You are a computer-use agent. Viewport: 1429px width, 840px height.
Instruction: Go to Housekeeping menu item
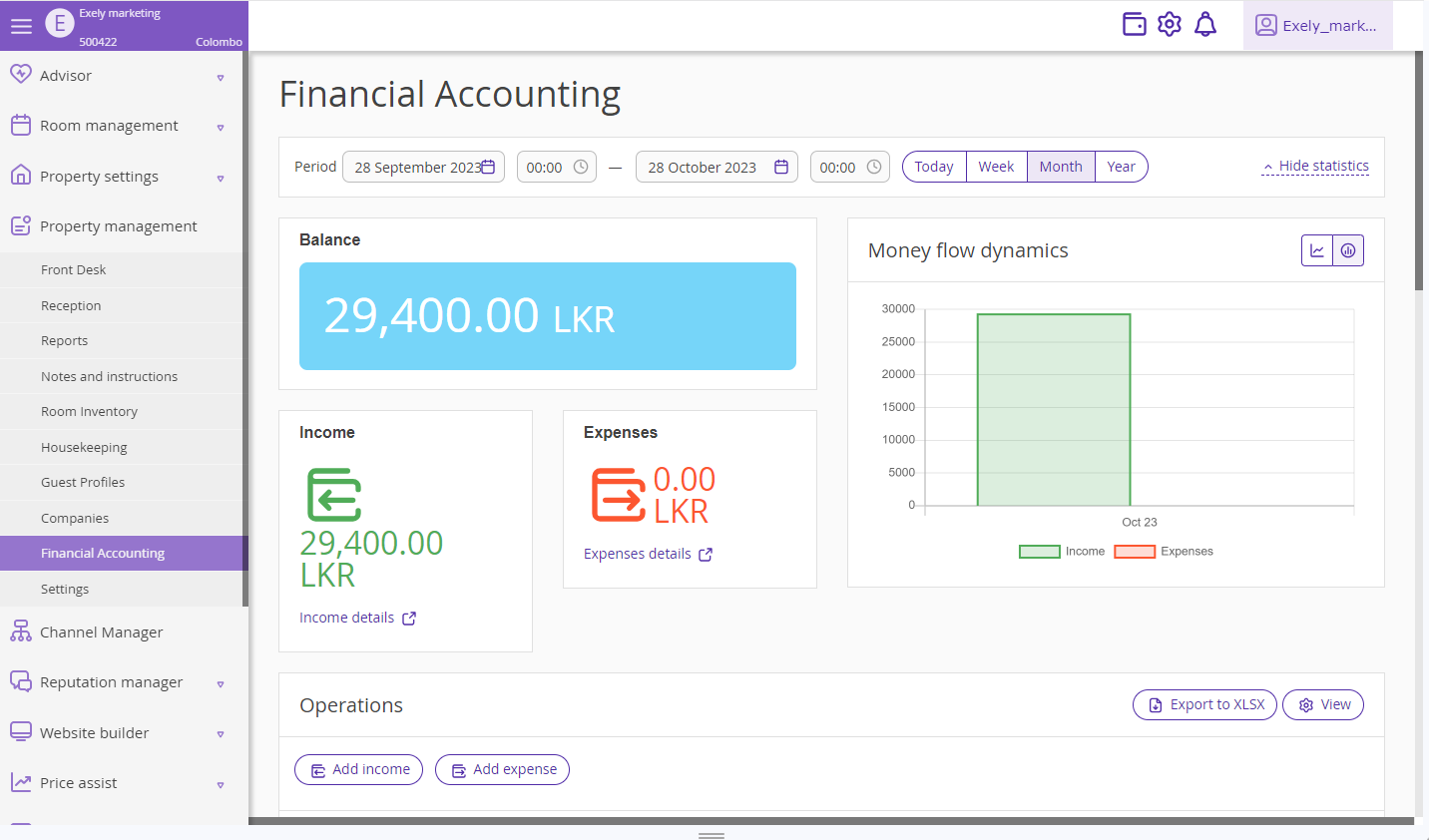[84, 448]
